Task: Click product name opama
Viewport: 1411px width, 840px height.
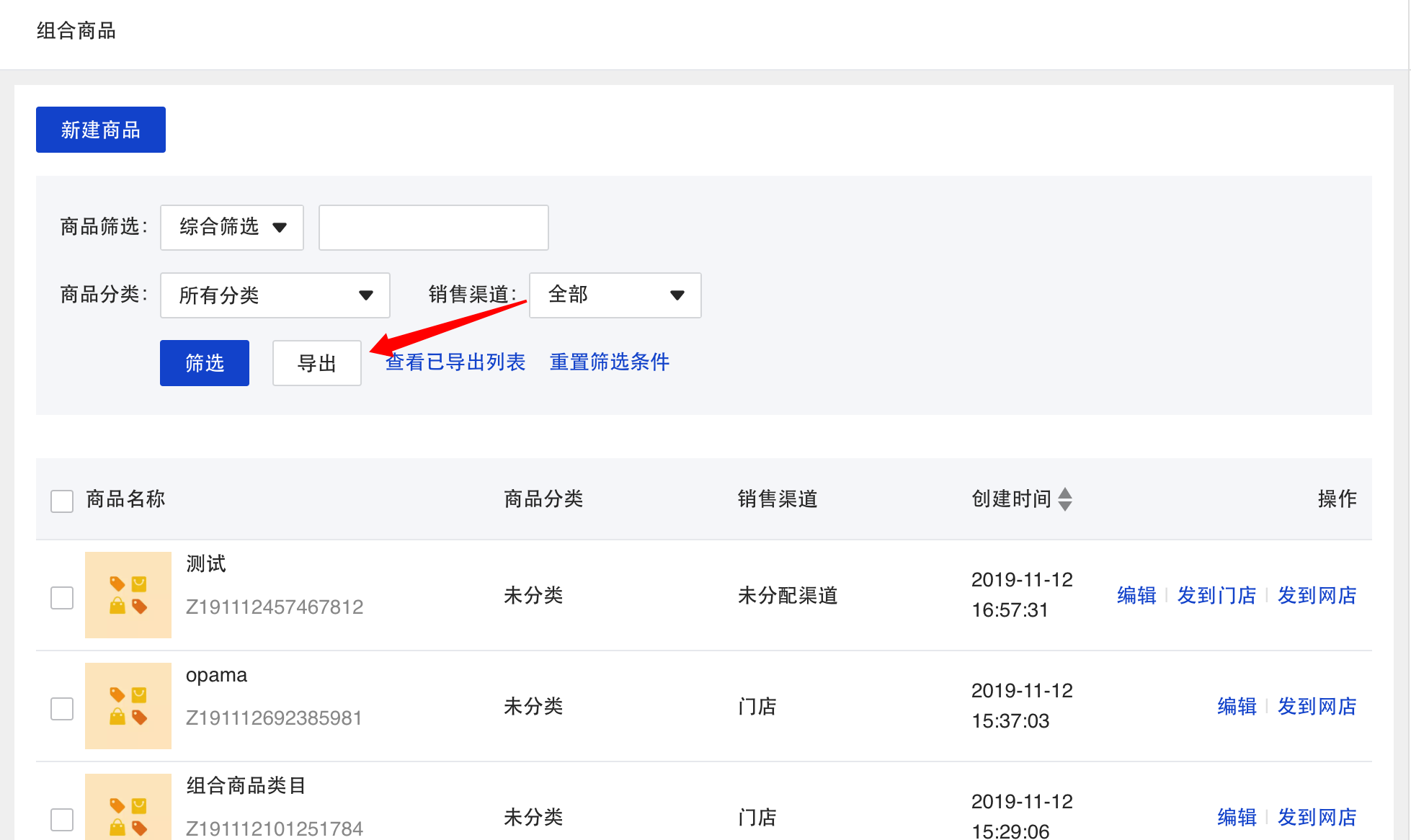Action: [216, 676]
